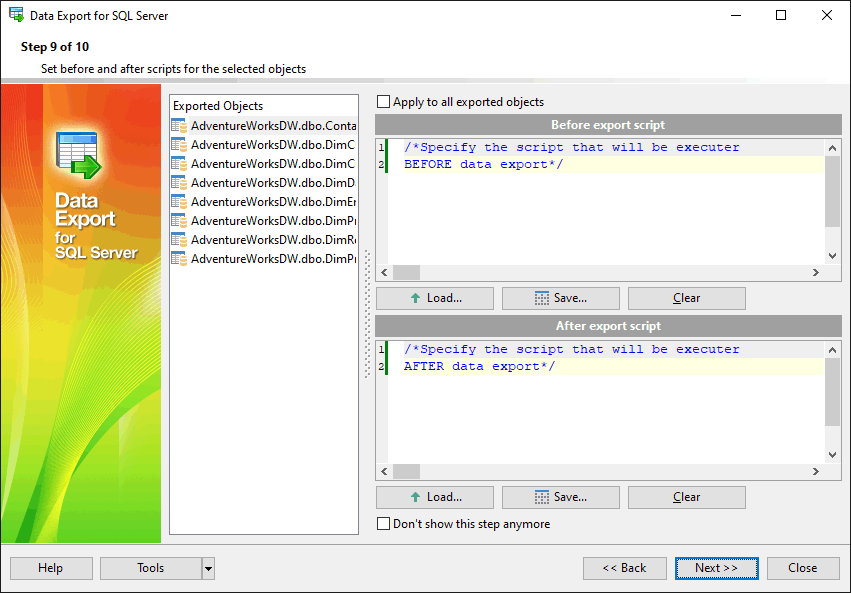The height and width of the screenshot is (593, 851).
Task: Click the Save icon under Before export script
Action: pyautogui.click(x=541, y=298)
